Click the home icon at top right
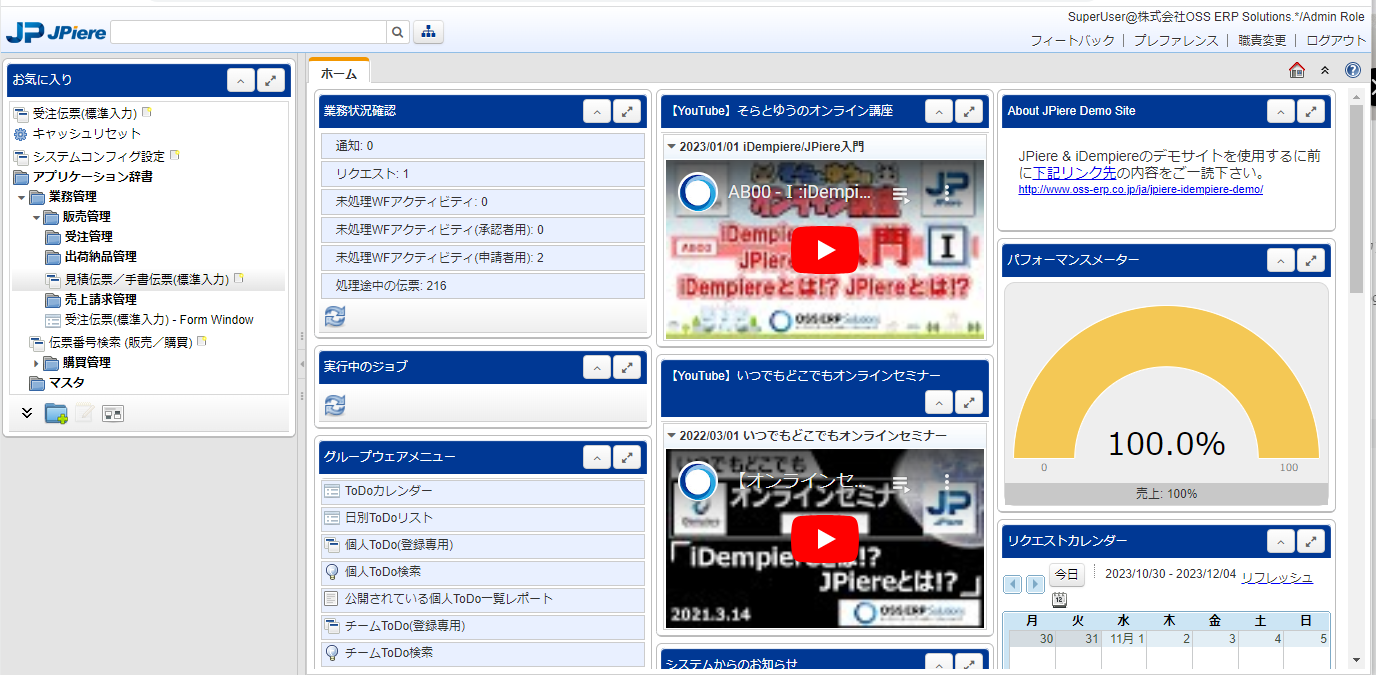Image resolution: width=1376 pixels, height=675 pixels. pyautogui.click(x=1297, y=70)
